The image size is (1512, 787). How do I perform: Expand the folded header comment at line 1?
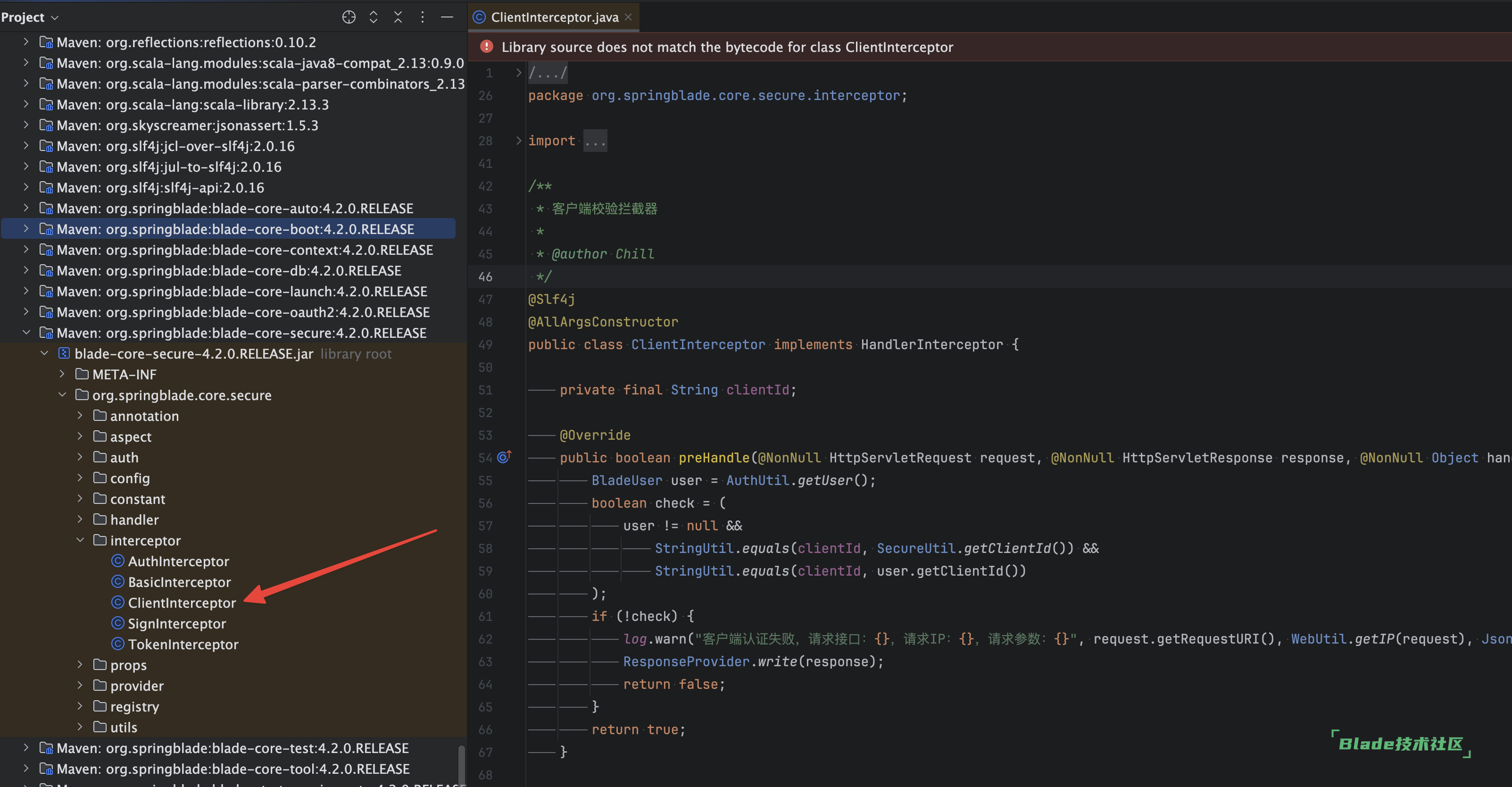coord(518,73)
